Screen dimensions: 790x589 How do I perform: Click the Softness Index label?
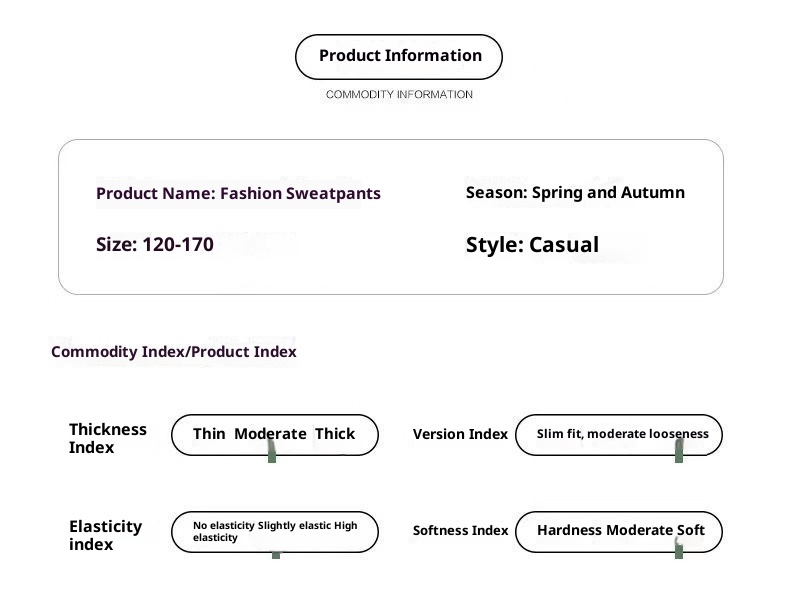point(460,531)
